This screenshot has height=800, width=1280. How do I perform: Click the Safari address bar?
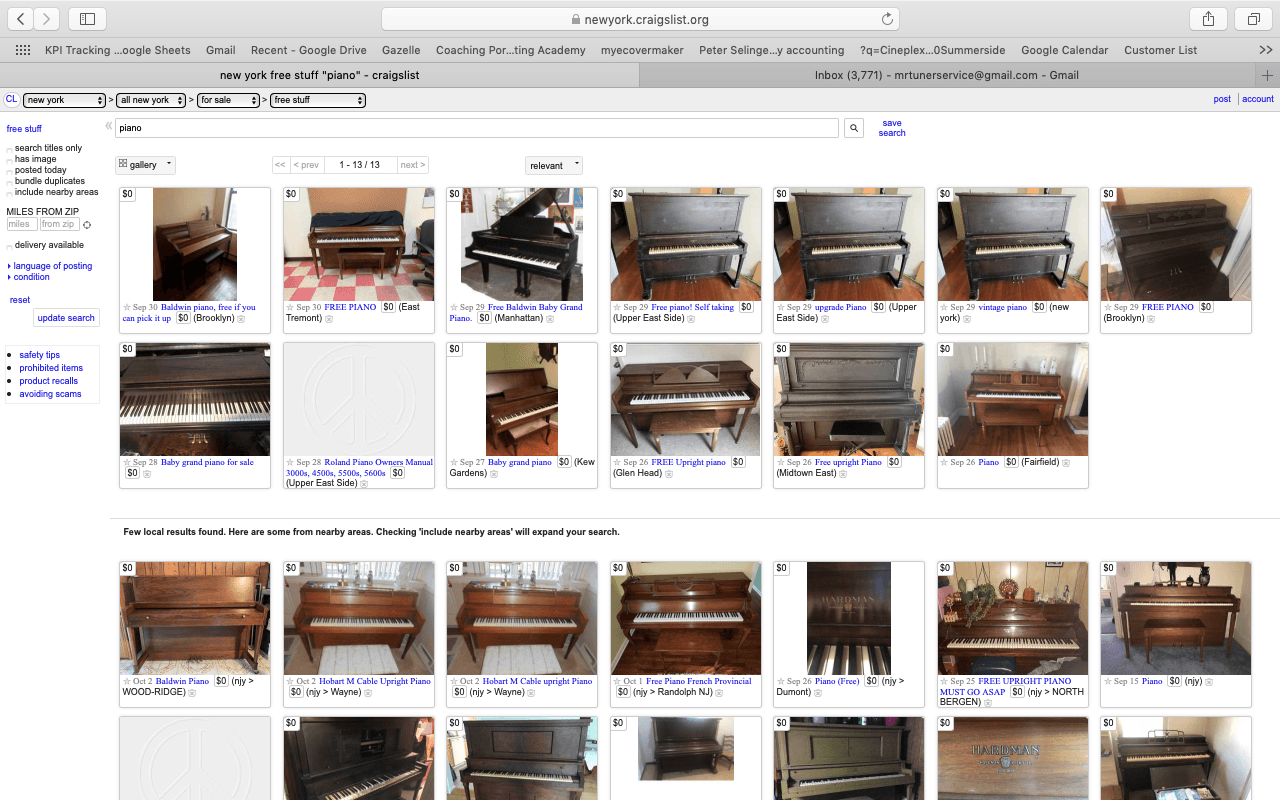coord(640,19)
